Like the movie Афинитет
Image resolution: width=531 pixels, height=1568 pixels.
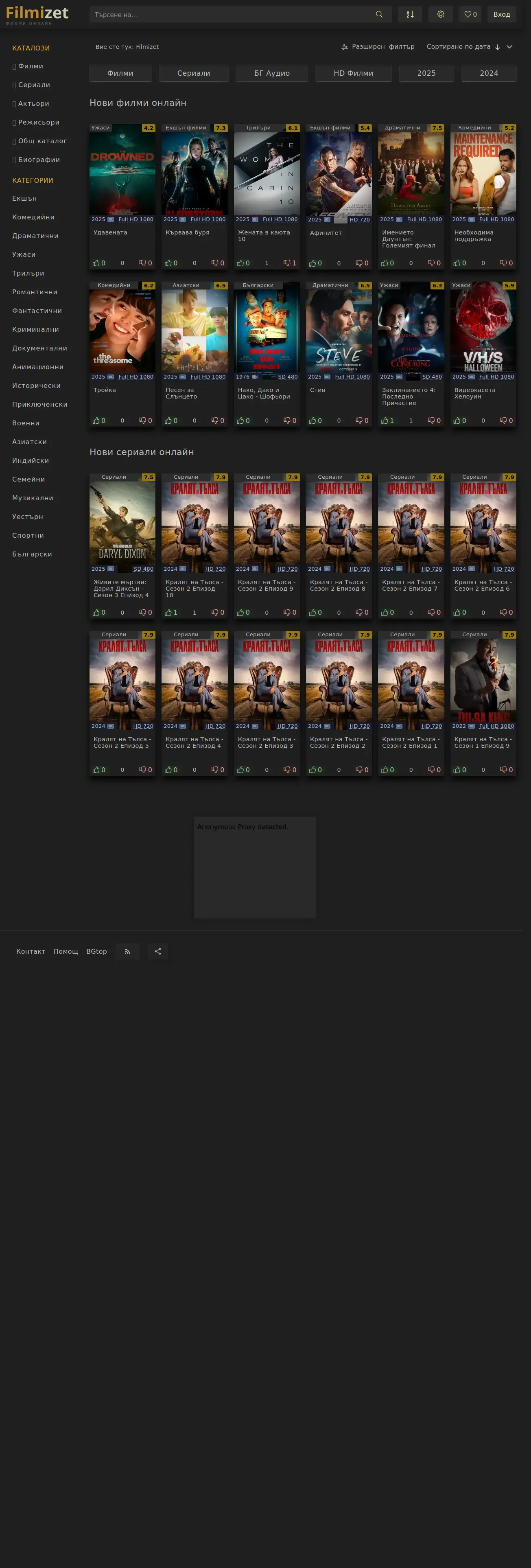[315, 263]
